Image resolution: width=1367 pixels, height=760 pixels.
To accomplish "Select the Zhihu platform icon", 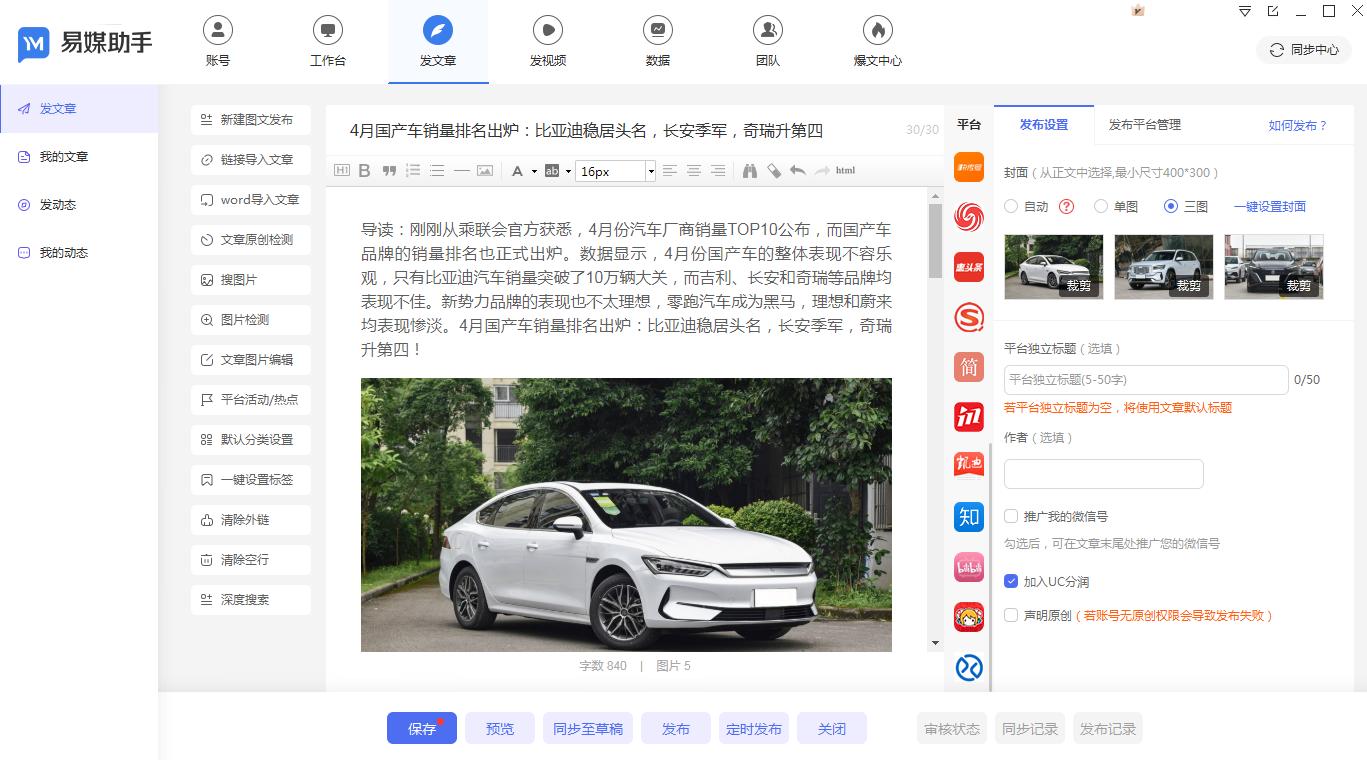I will (968, 516).
